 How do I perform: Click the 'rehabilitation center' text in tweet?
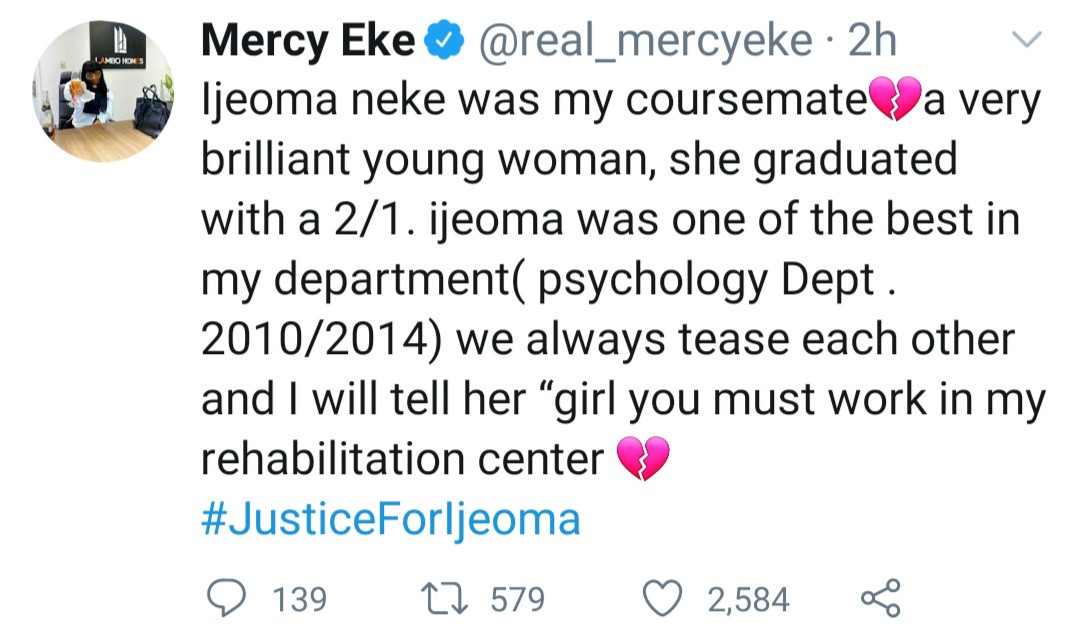403,459
